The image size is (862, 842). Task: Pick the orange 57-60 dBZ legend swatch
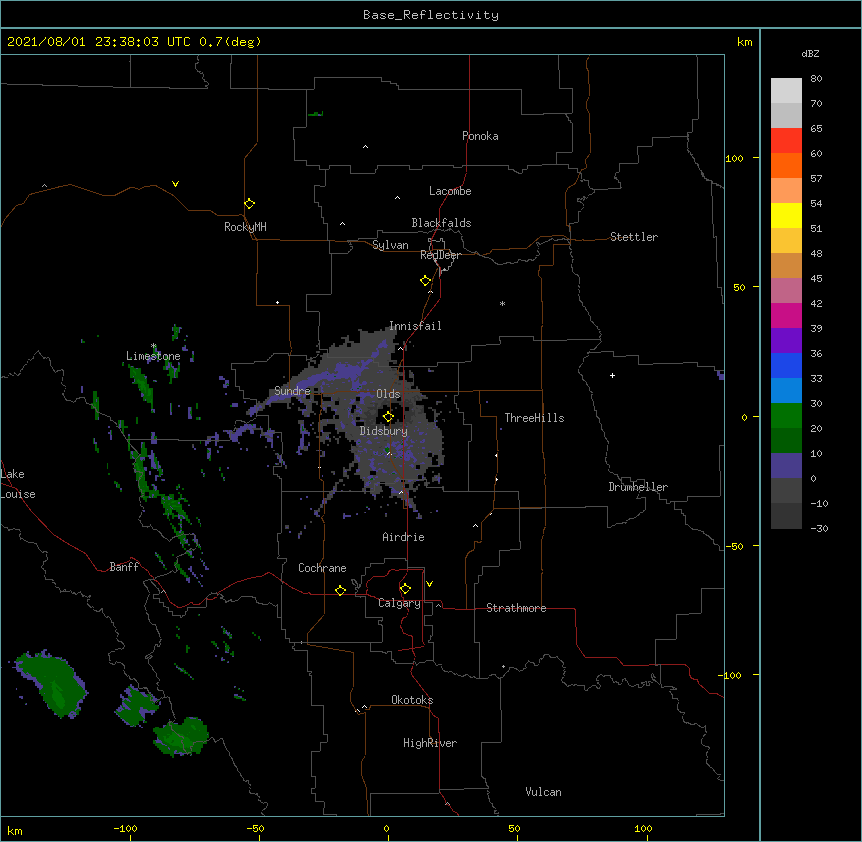[786, 165]
